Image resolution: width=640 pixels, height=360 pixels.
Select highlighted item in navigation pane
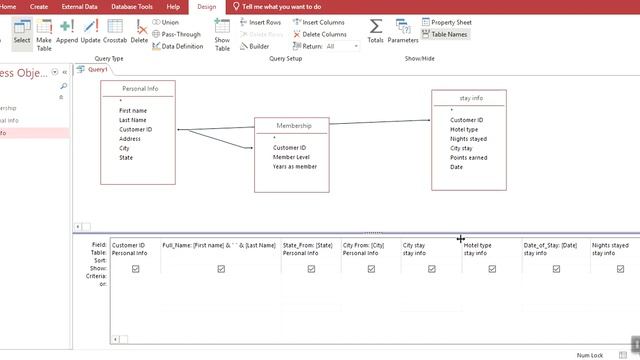pyautogui.click(x=34, y=133)
